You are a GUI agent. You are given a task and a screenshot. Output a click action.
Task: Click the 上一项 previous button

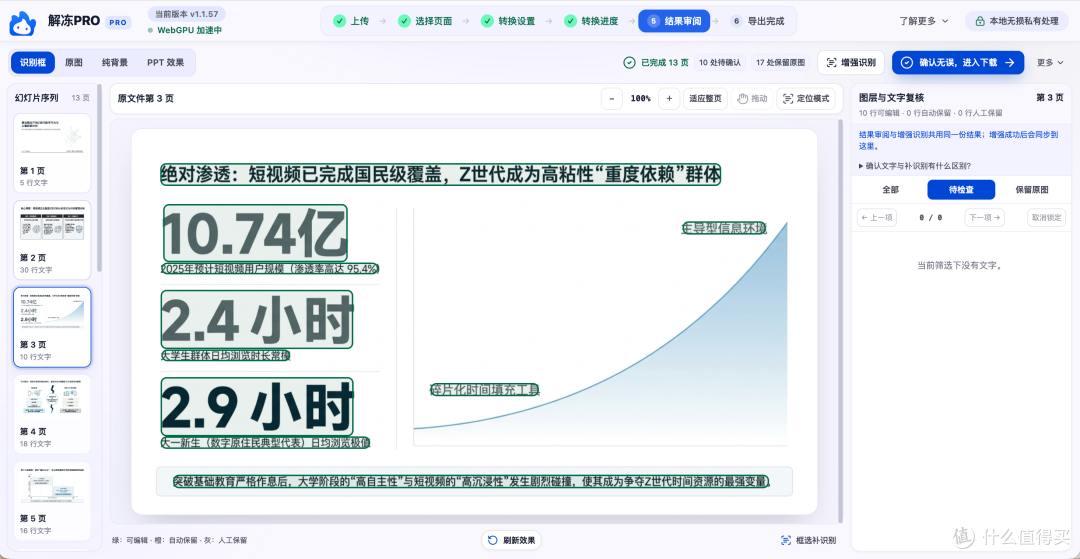click(x=877, y=218)
